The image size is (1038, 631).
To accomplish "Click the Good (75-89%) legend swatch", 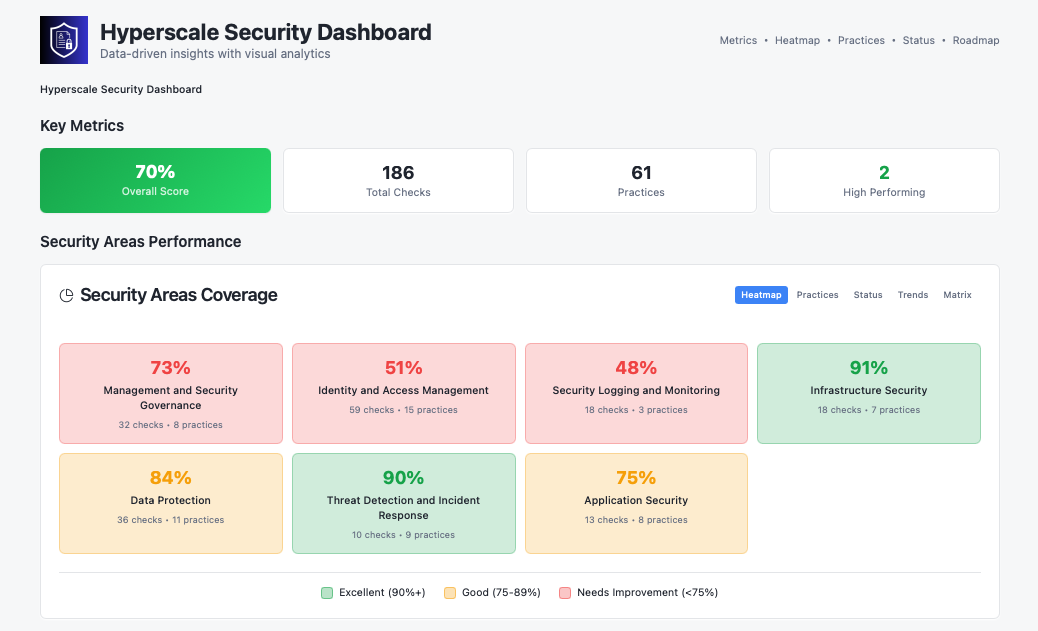I will 450,592.
